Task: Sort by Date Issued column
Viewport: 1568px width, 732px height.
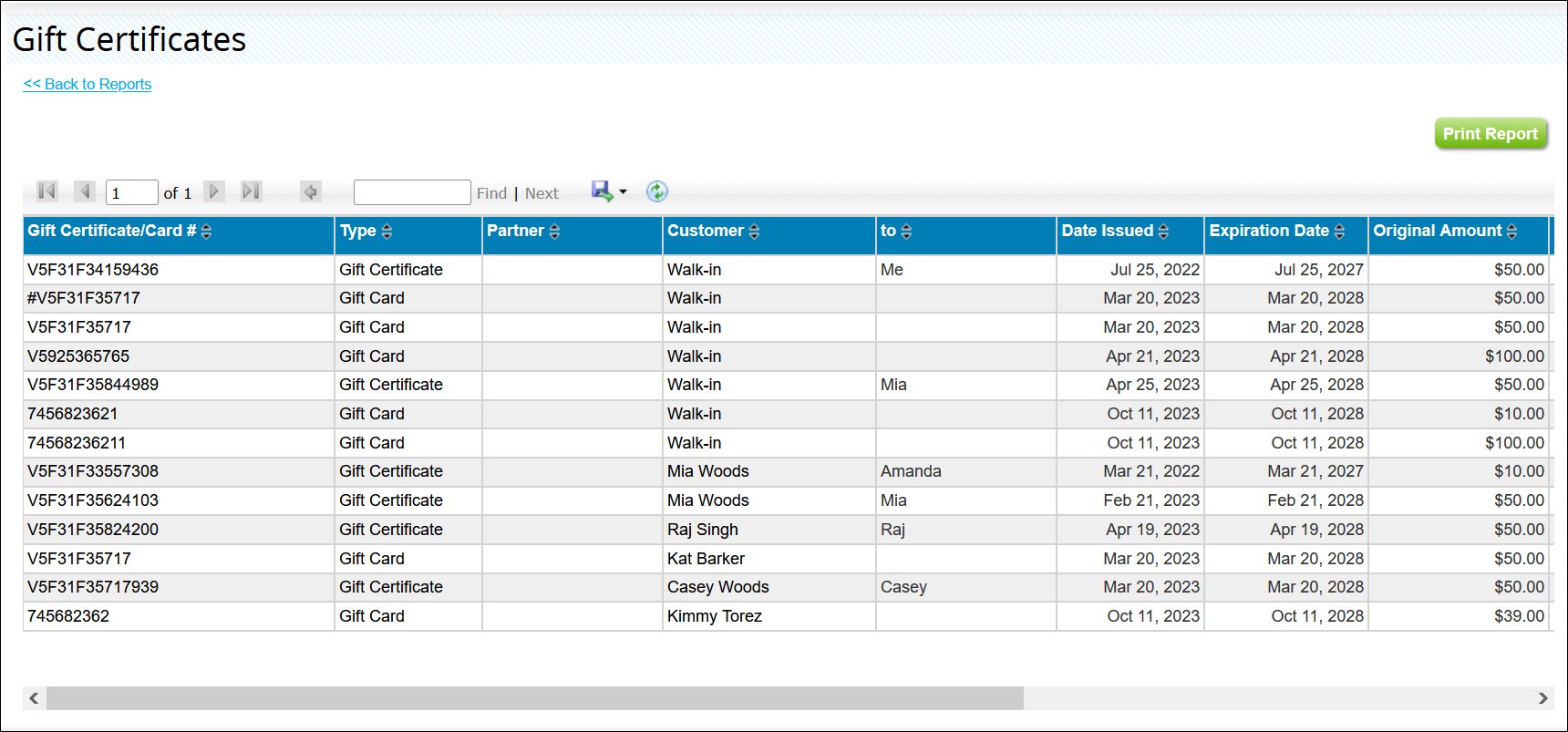Action: tap(1163, 232)
